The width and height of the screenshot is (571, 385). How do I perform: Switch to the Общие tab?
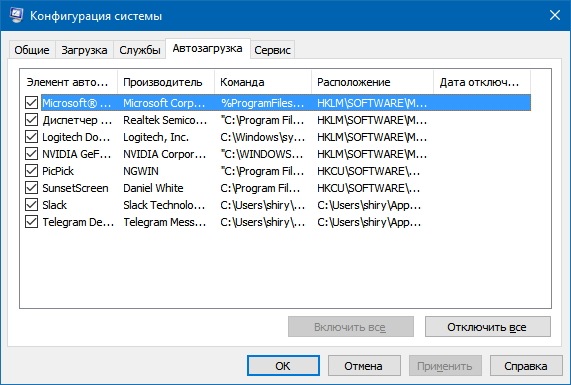[x=32, y=50]
